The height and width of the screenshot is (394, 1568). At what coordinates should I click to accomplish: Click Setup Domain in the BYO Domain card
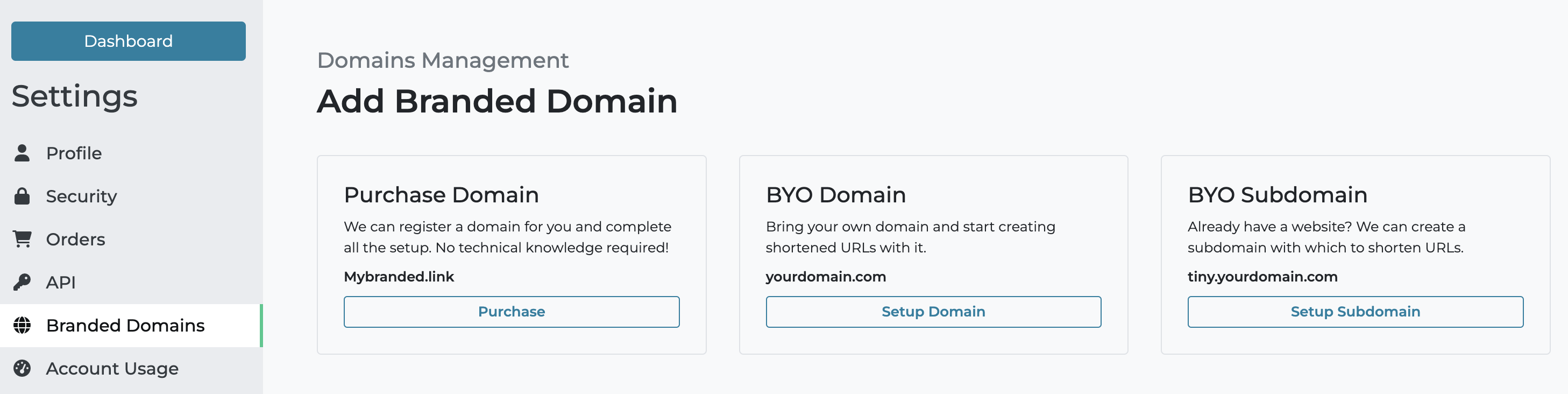click(x=933, y=311)
